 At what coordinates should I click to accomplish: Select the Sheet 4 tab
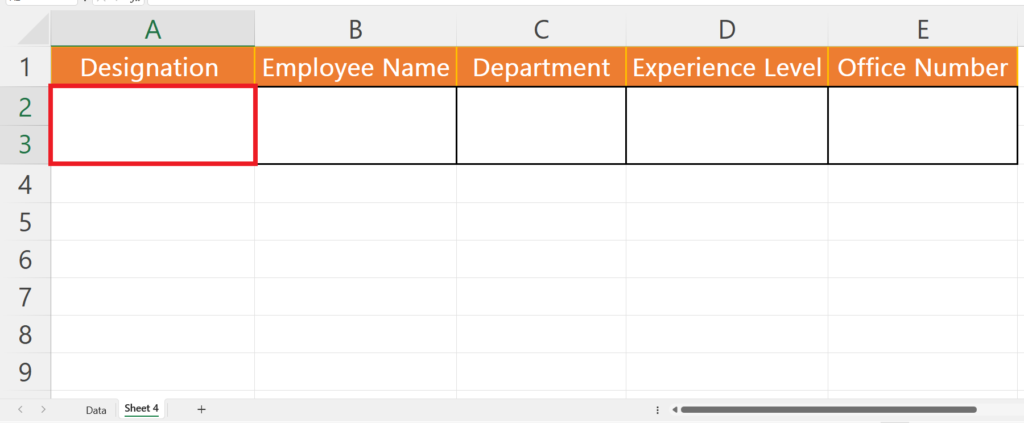click(142, 409)
